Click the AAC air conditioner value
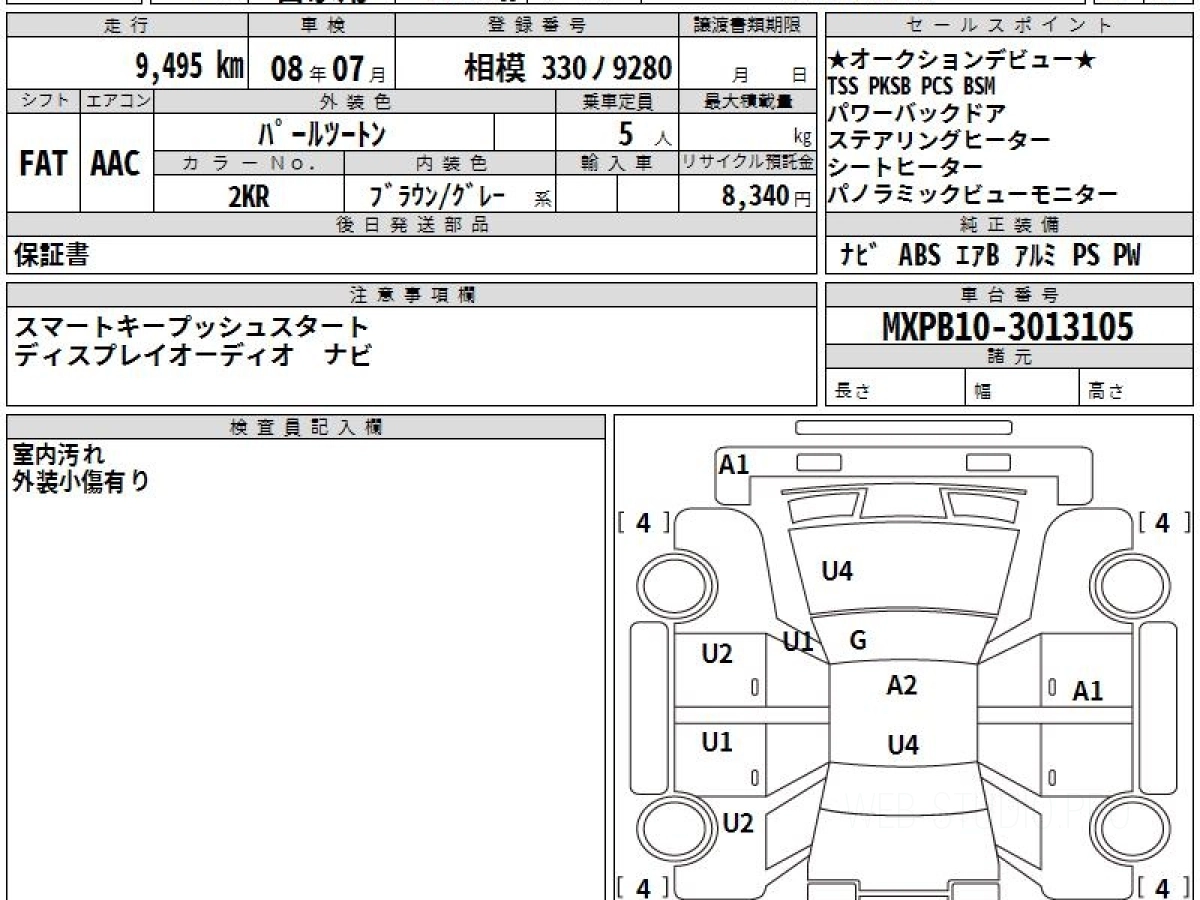Screen dimensions: 1200x900 click(116, 164)
